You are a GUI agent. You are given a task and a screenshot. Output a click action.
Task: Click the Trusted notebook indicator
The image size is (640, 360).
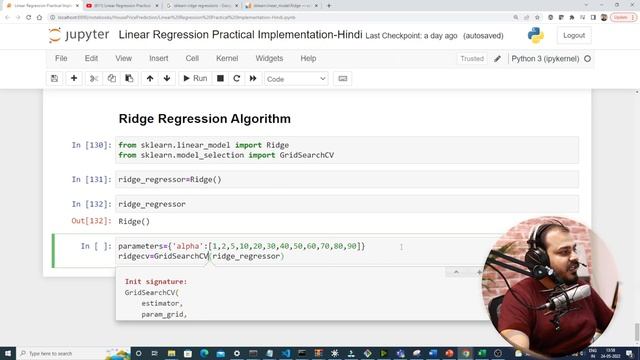[x=472, y=59]
